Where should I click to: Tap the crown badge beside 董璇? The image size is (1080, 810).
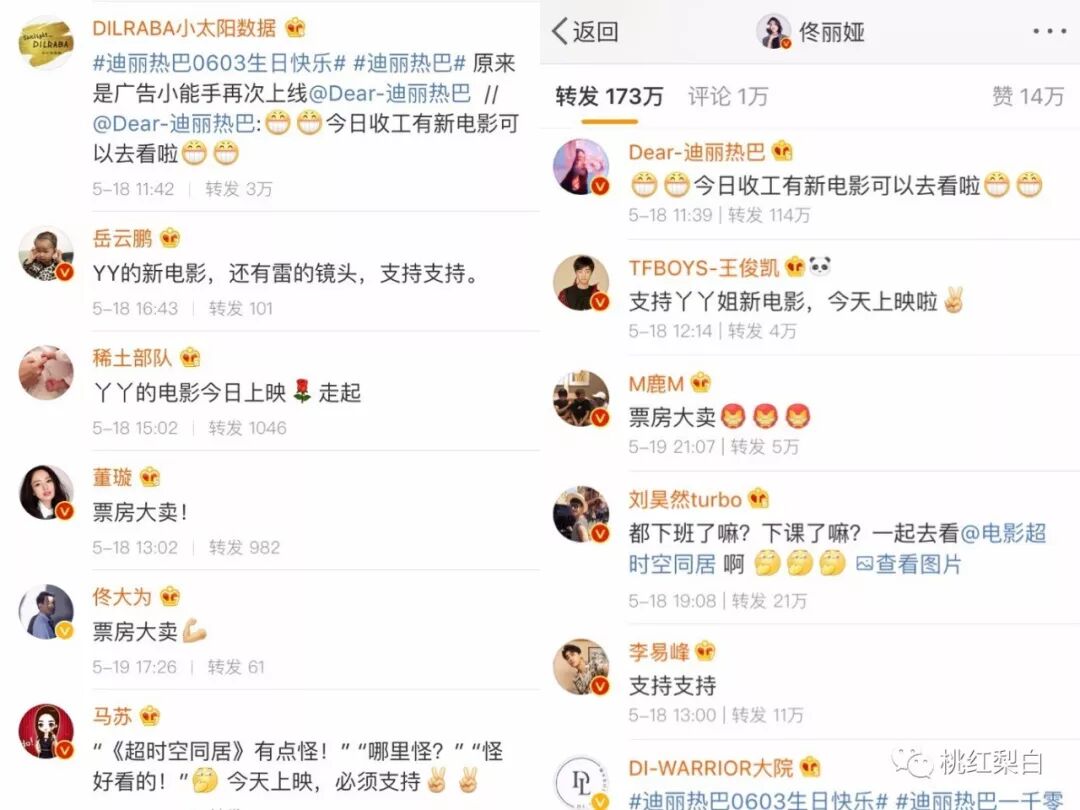[149, 477]
